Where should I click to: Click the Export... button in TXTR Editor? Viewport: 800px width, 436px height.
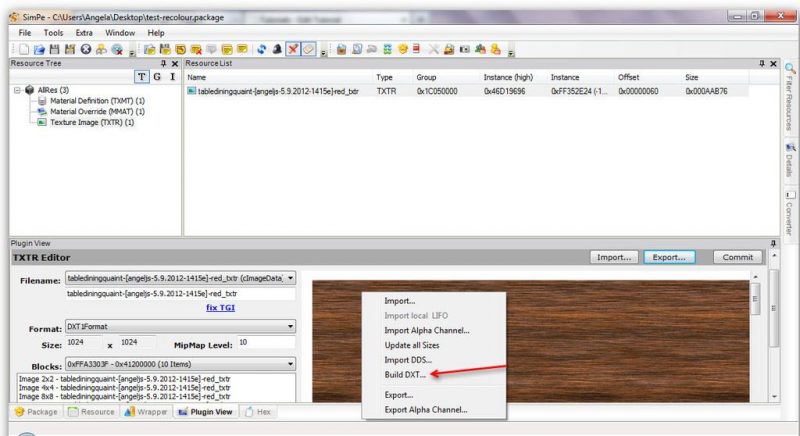pos(668,258)
